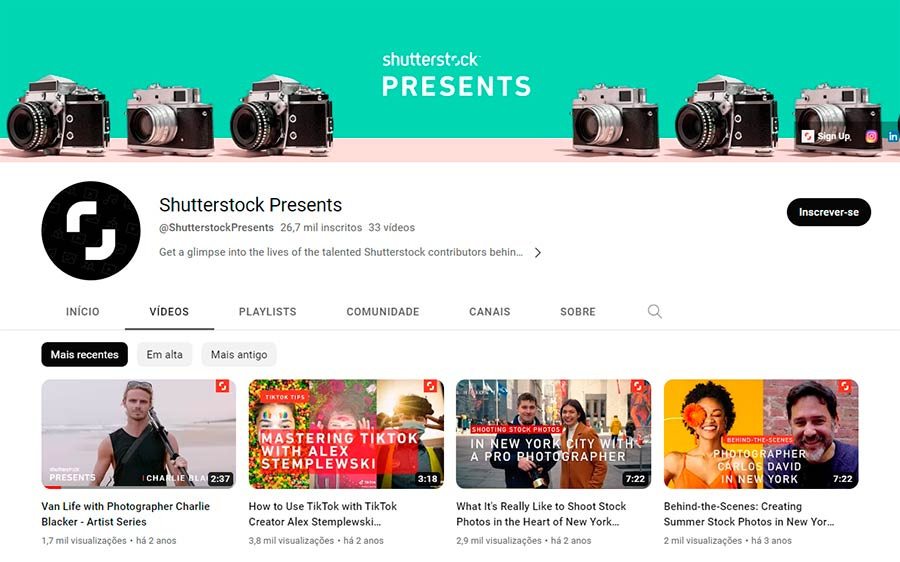Go to the COMUNIDADE tab
Screen dimensions: 900x562
tap(383, 312)
